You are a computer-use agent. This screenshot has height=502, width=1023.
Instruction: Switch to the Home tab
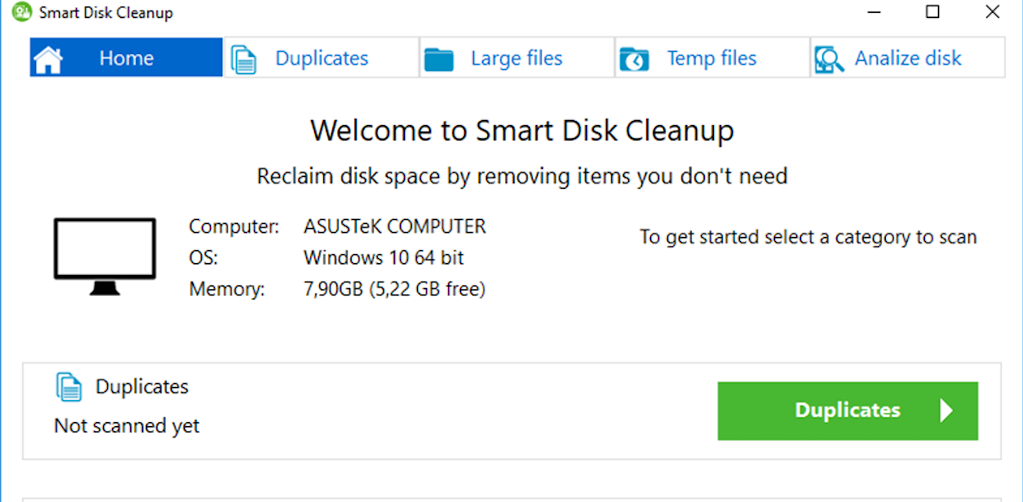pos(126,58)
